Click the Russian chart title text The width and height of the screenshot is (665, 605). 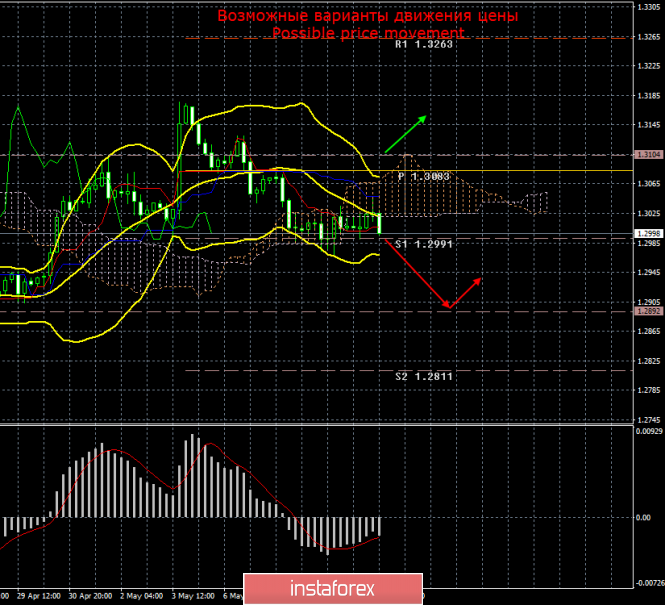coord(370,17)
